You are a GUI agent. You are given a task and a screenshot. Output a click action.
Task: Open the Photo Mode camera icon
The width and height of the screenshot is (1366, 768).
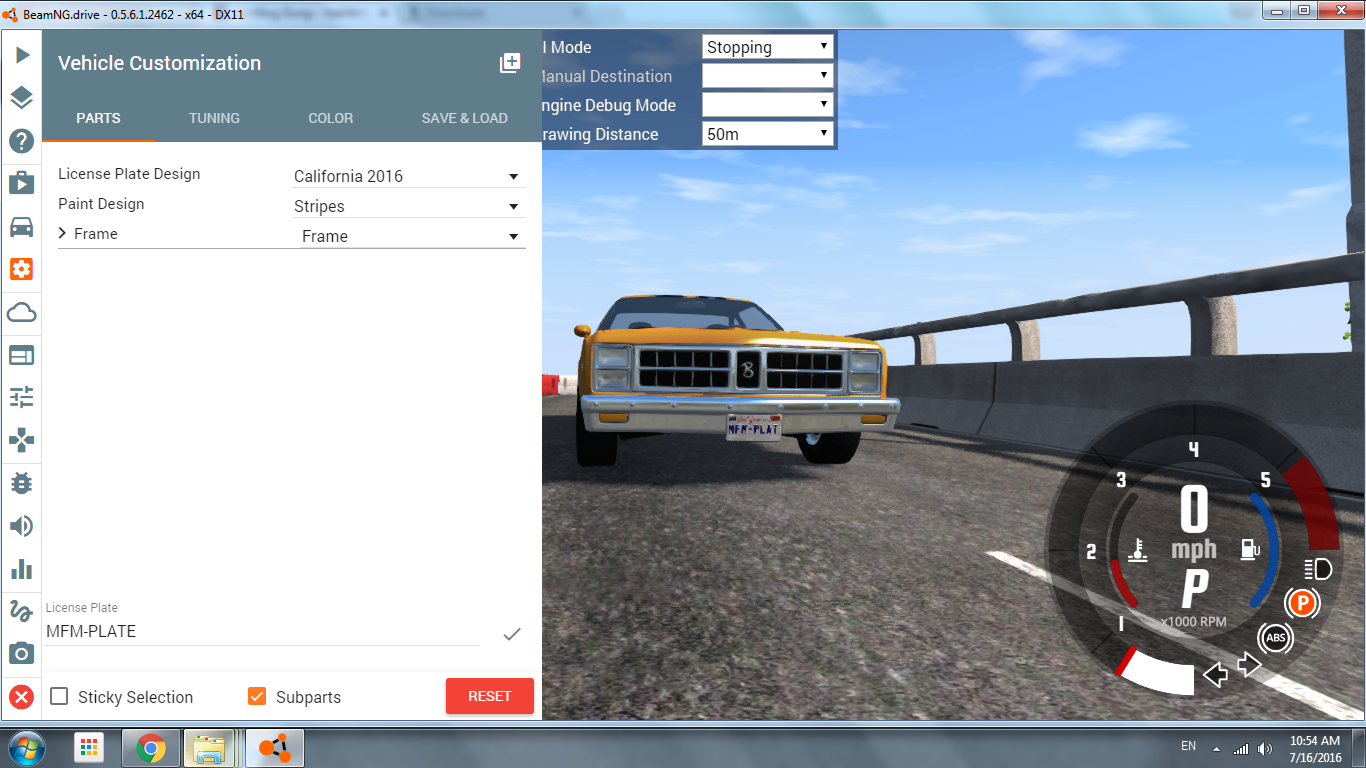22,654
